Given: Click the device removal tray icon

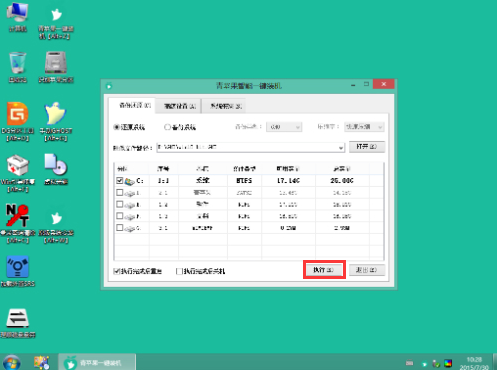Looking at the screenshot, I should pyautogui.click(x=436, y=363).
